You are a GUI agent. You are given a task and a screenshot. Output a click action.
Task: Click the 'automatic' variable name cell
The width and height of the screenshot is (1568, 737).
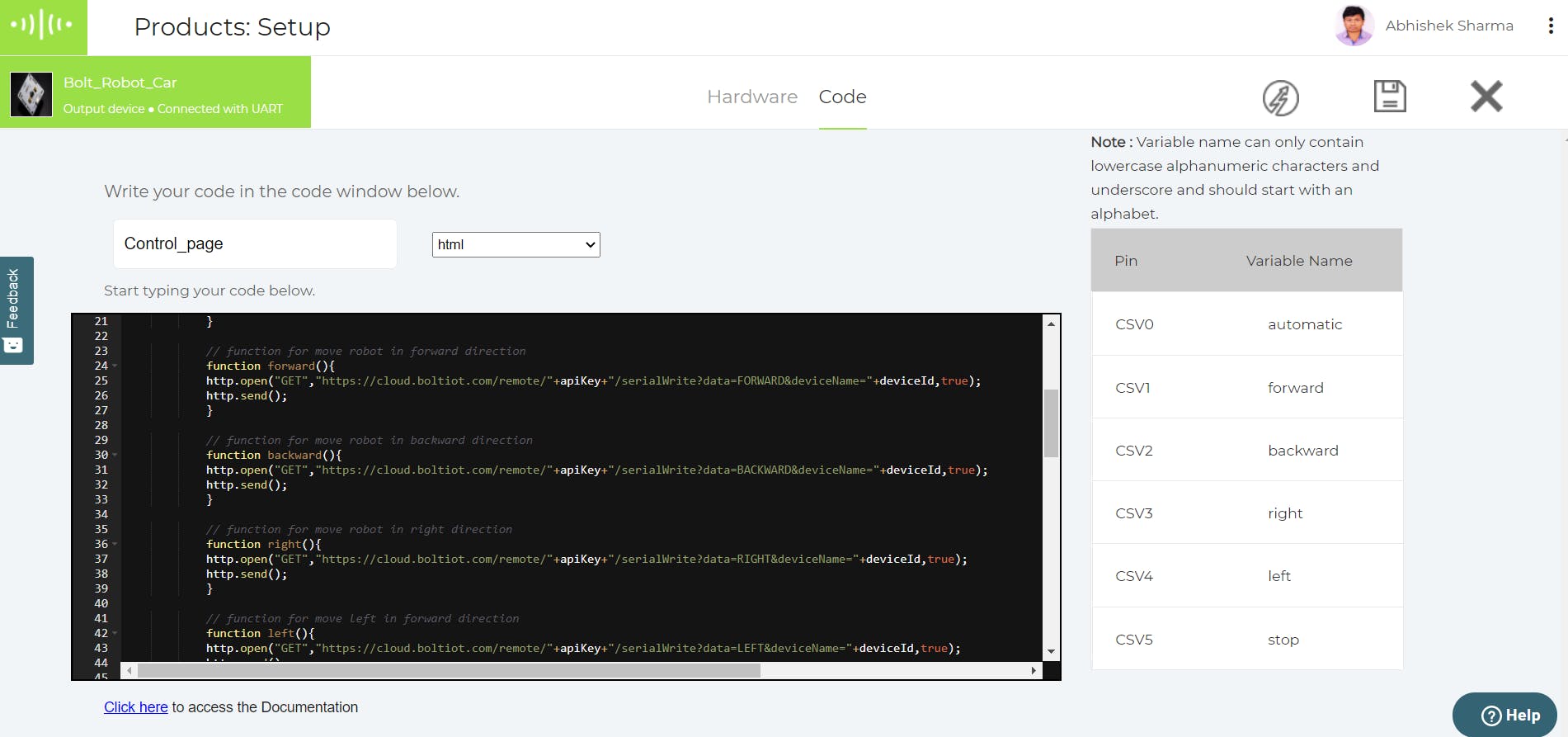point(1305,324)
